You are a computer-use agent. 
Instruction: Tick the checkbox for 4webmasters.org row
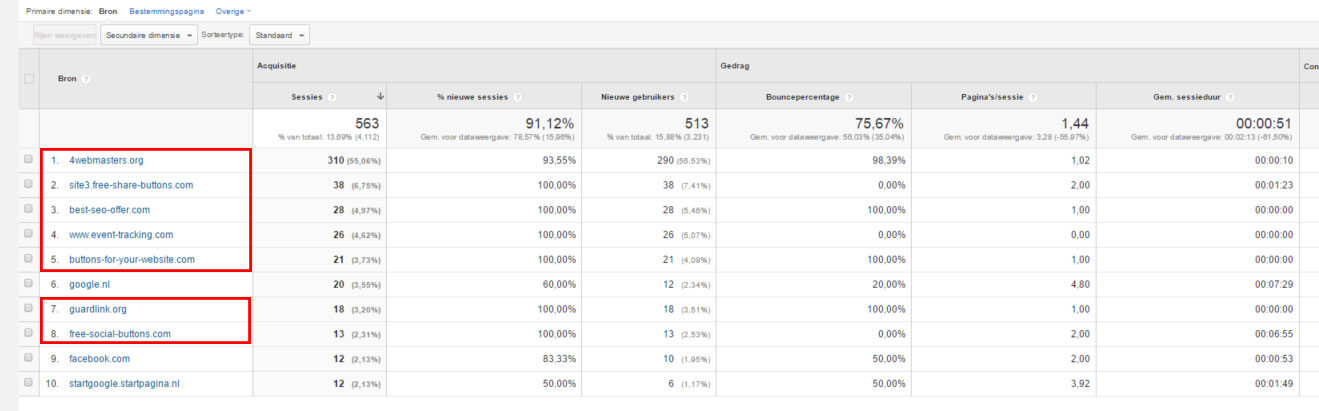pos(28,160)
